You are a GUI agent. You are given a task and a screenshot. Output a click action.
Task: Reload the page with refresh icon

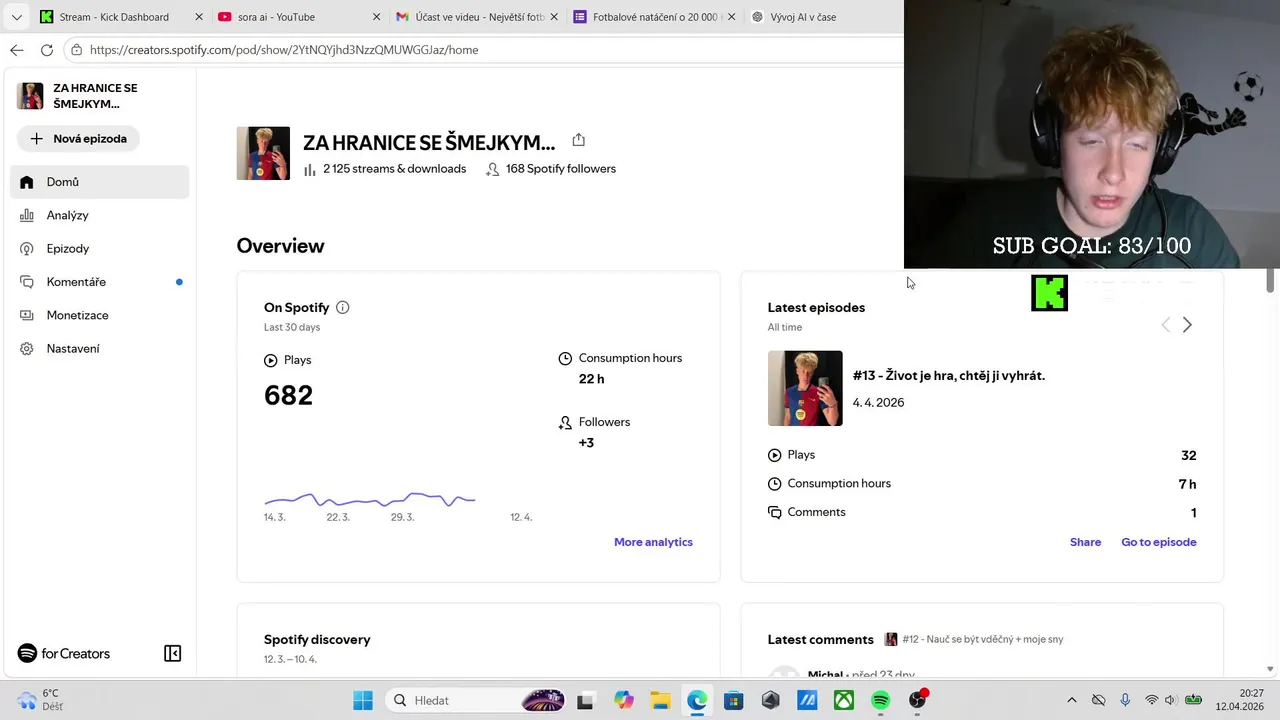tap(46, 50)
